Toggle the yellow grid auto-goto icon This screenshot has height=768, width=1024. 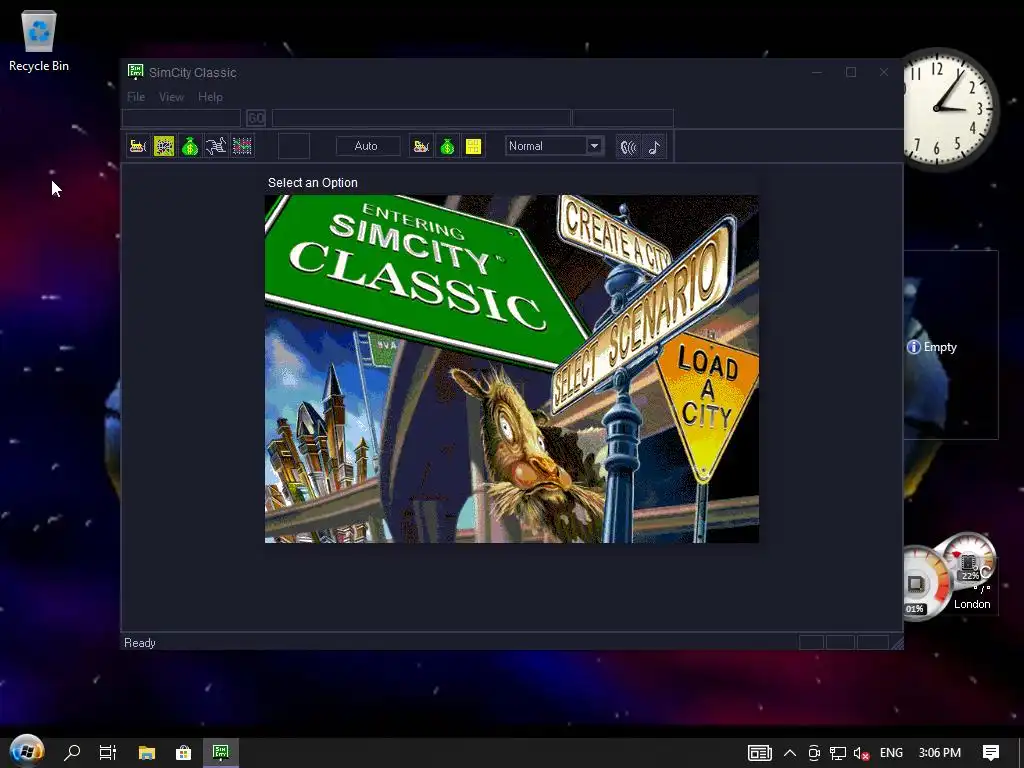point(473,146)
